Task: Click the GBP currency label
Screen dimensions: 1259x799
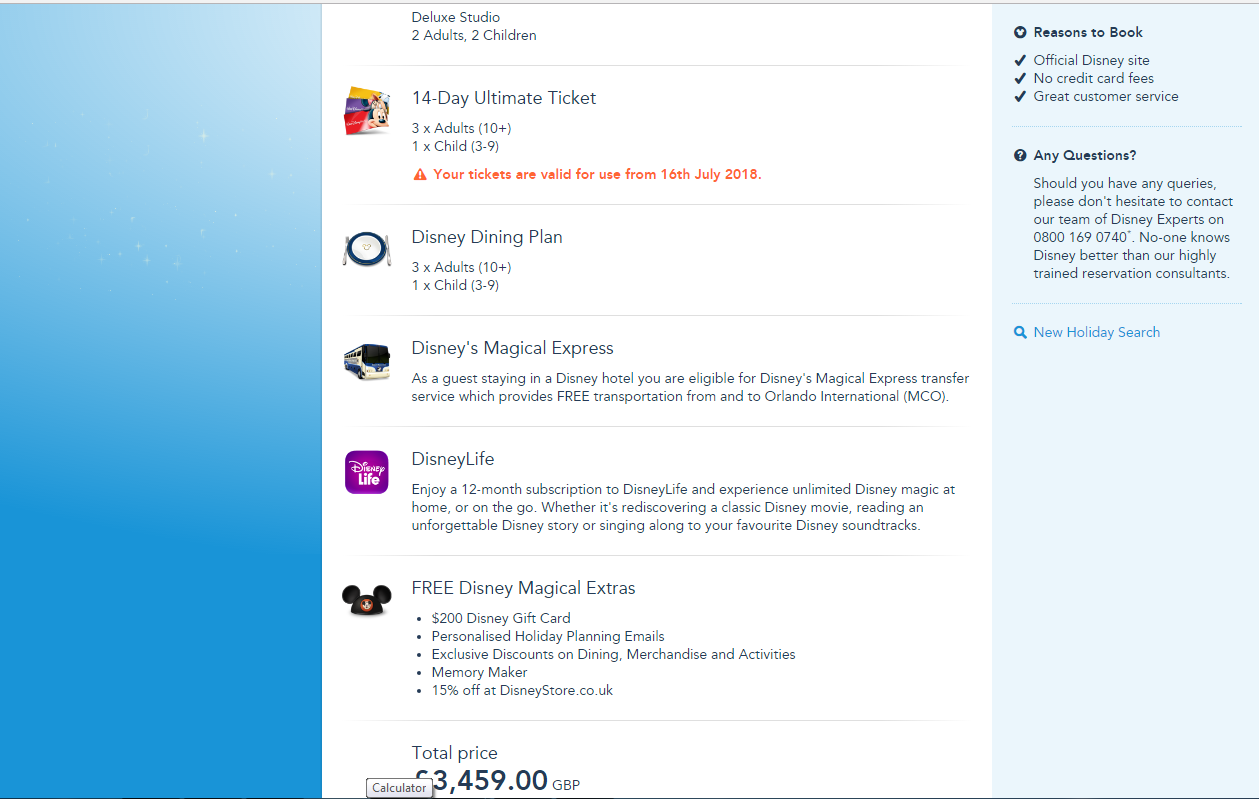Action: (566, 785)
